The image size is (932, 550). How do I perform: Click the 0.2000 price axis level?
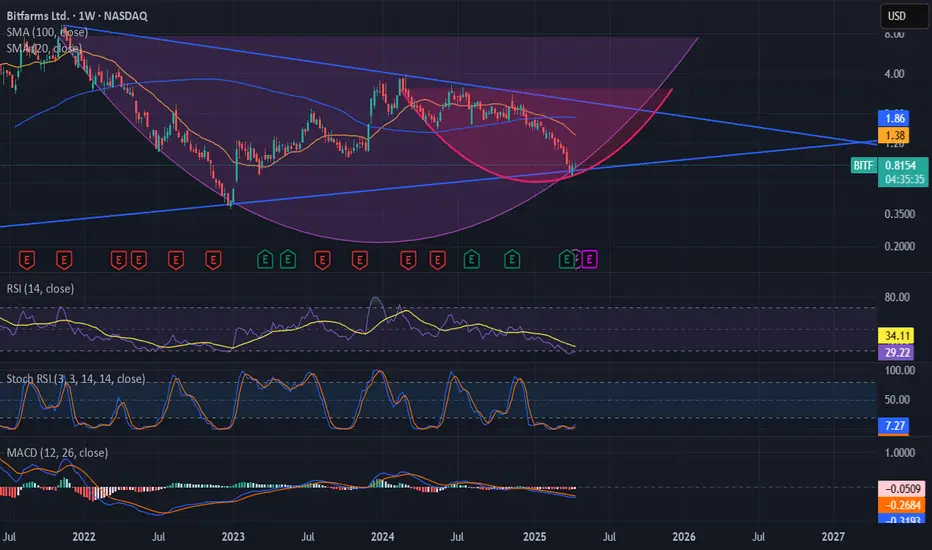[899, 246]
